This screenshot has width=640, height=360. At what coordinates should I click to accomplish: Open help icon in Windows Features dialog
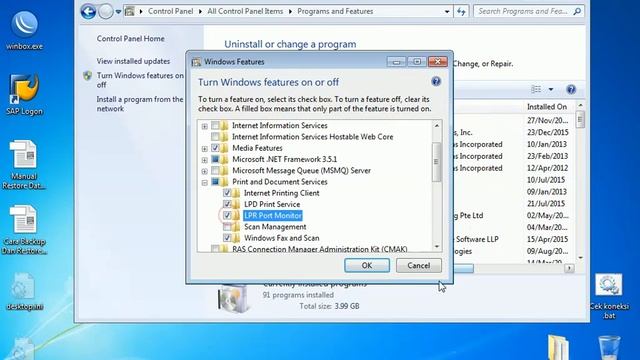[436, 82]
